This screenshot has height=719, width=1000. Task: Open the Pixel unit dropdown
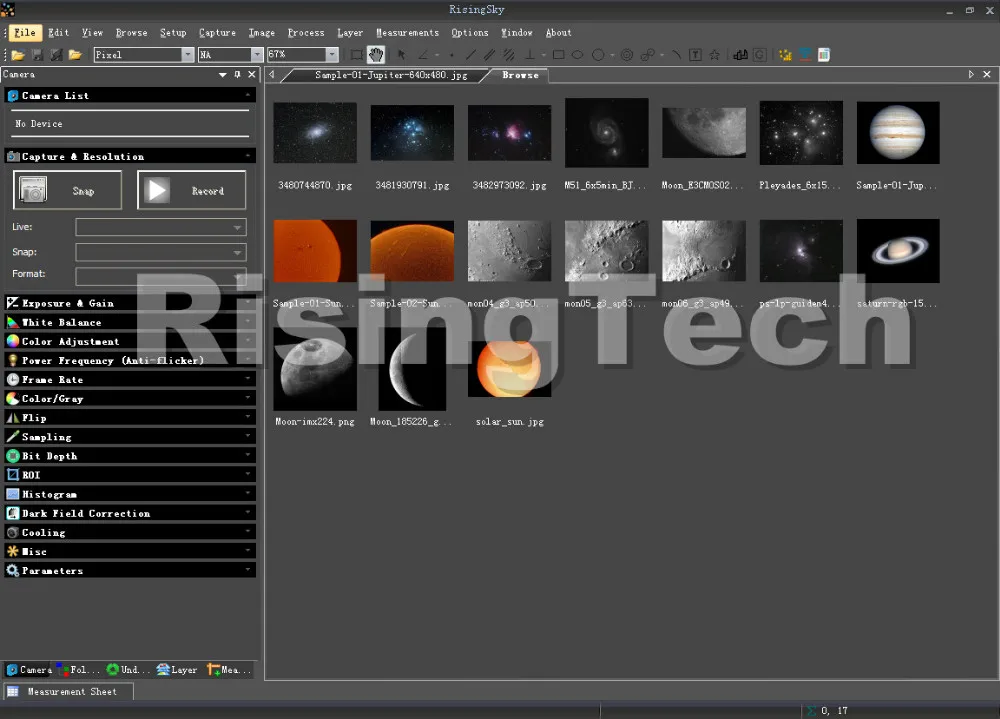click(188, 55)
